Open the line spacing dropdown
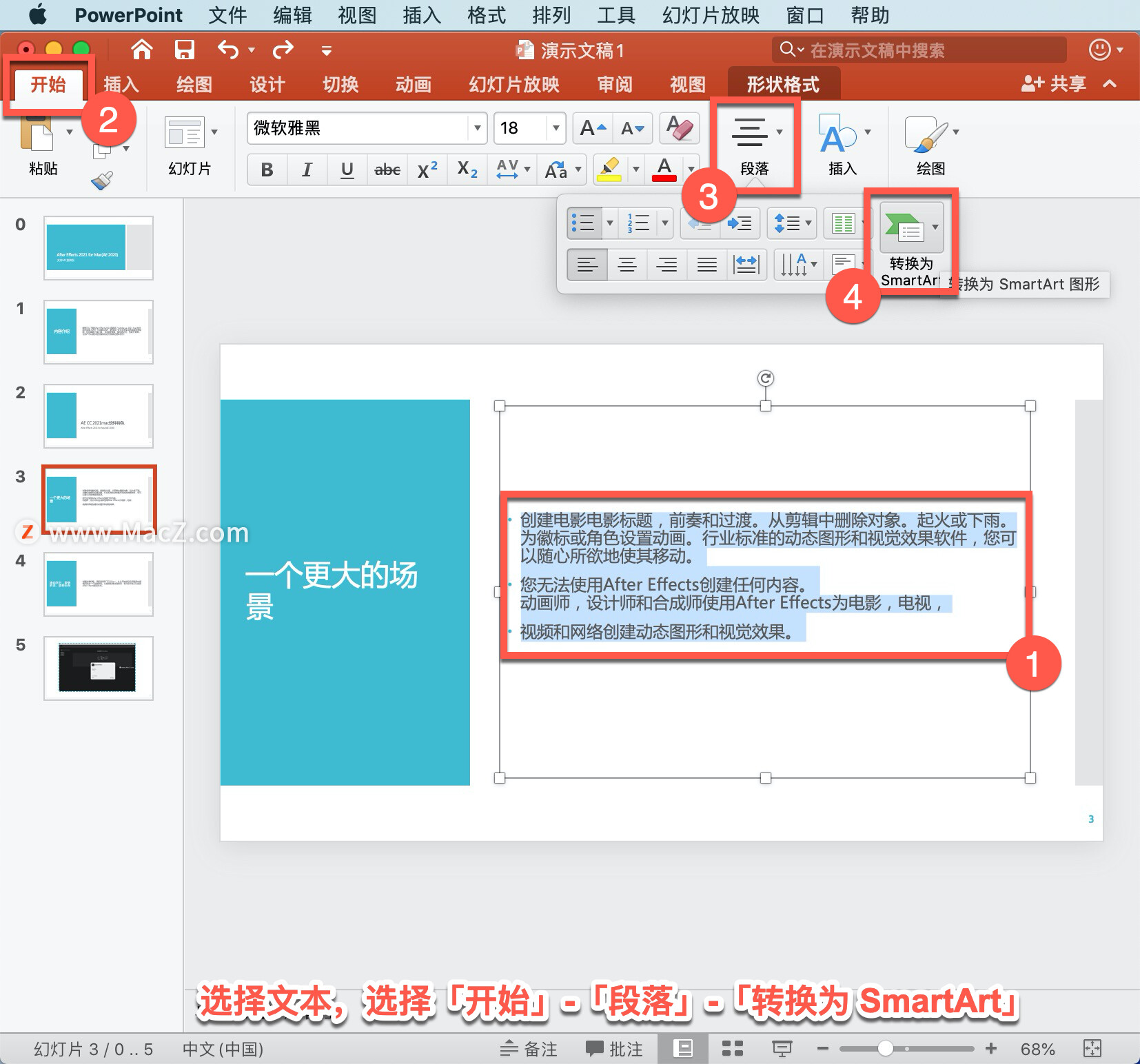 click(x=792, y=223)
